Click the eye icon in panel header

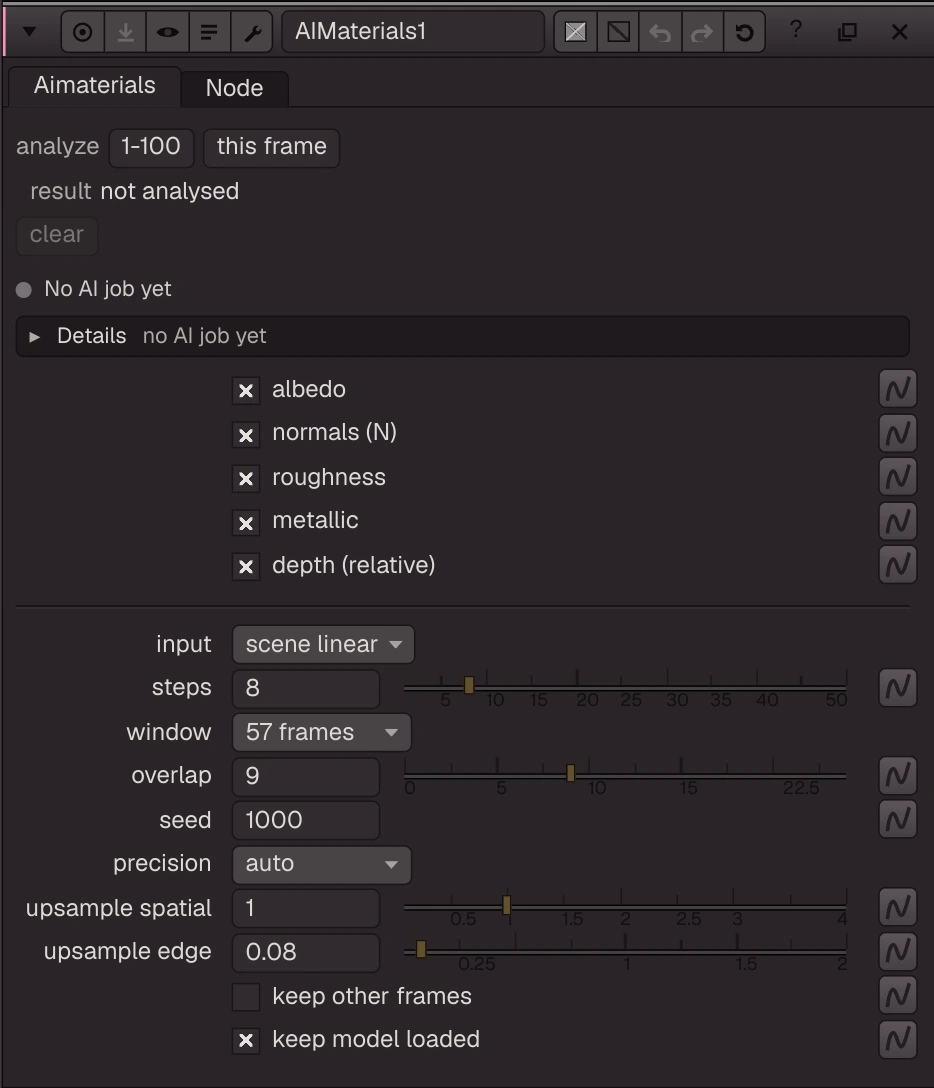(167, 32)
